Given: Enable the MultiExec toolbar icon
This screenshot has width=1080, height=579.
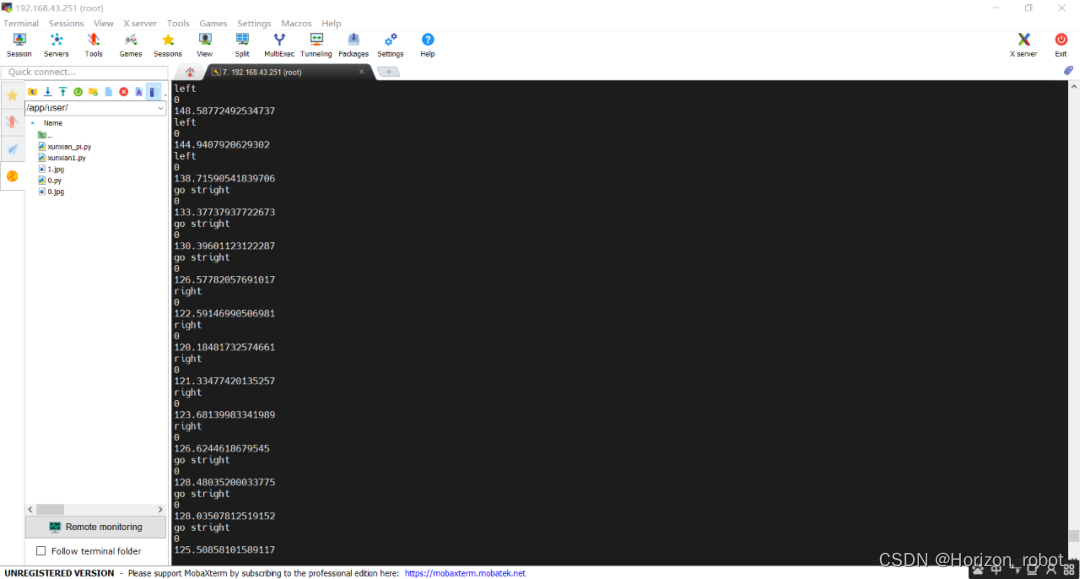Looking at the screenshot, I should click(x=279, y=45).
